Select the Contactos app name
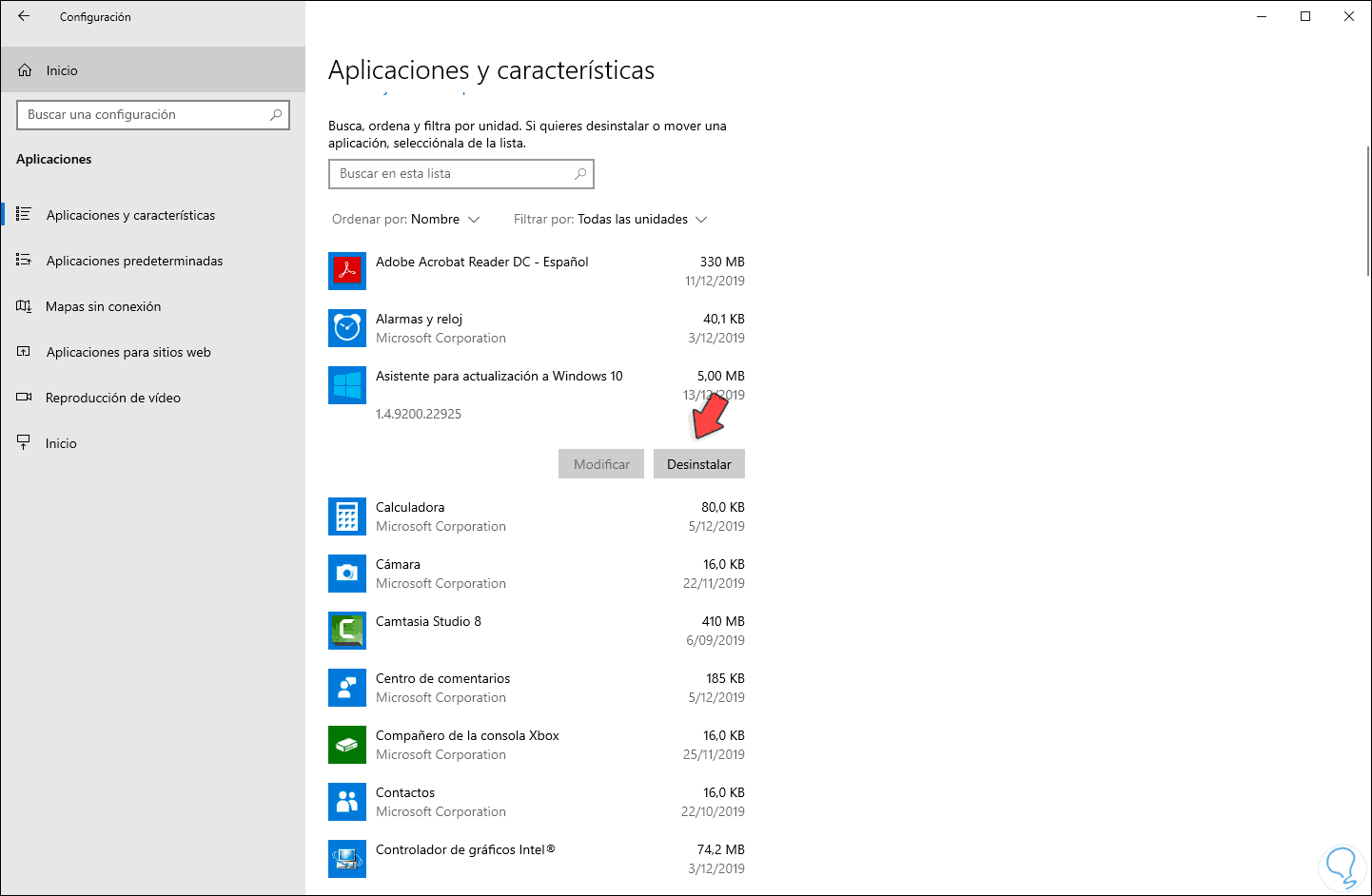This screenshot has height=896, width=1372. (405, 792)
